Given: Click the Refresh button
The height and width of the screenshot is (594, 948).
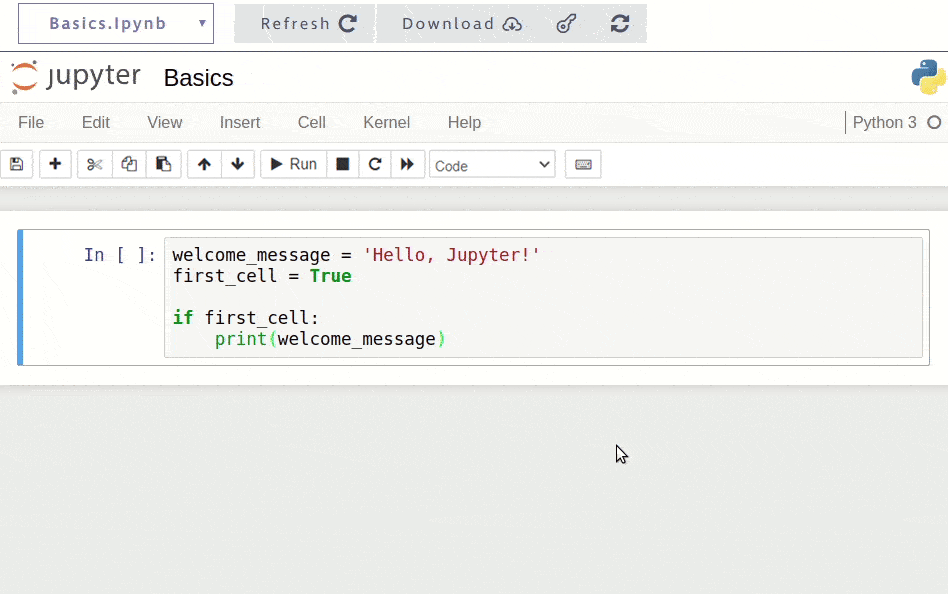Looking at the screenshot, I should tap(305, 24).
